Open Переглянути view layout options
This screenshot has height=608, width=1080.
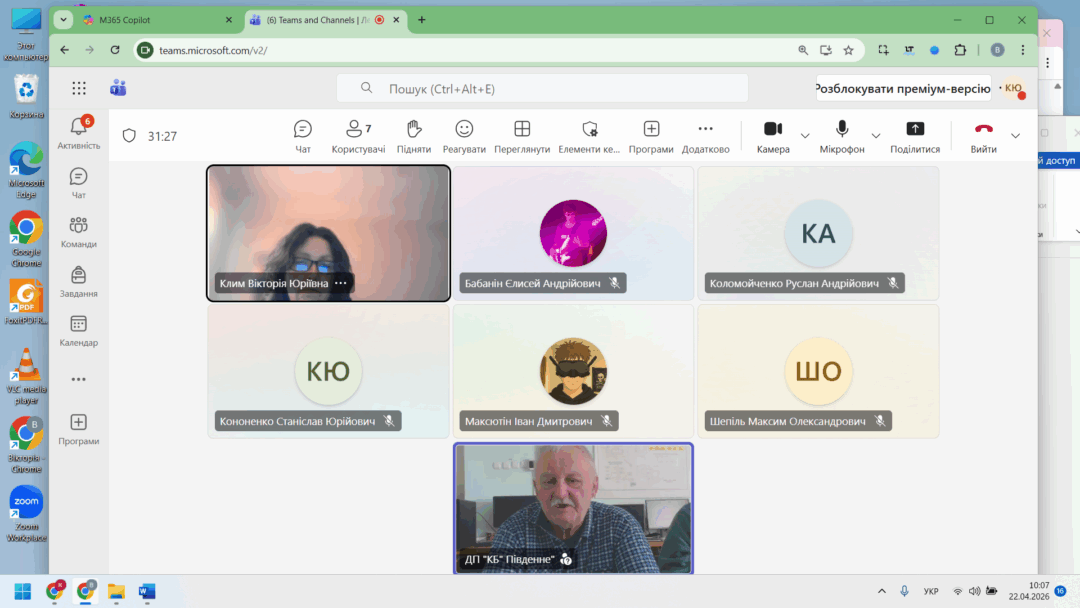tap(522, 135)
